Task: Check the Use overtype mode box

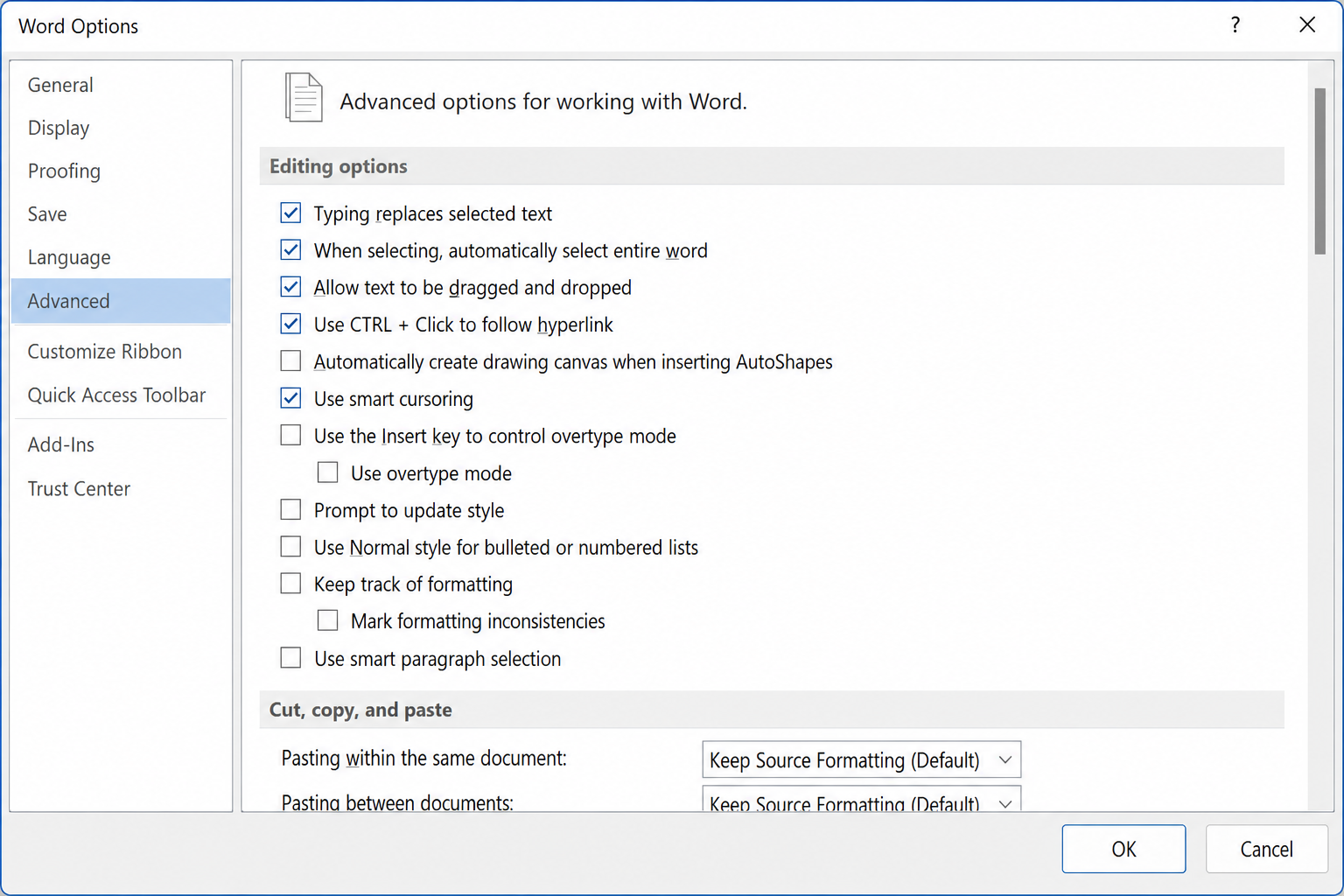Action: pyautogui.click(x=327, y=472)
